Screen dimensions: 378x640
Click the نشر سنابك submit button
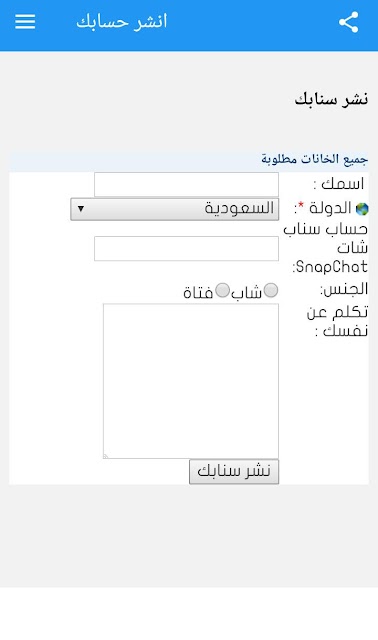coord(234,471)
